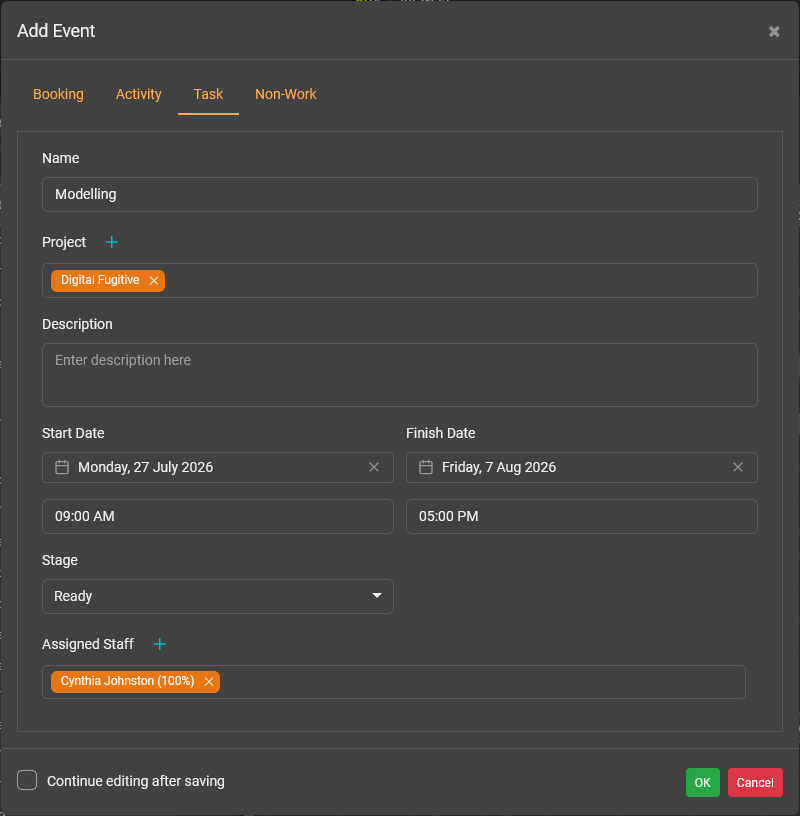Add staff with Assigned Staff plus icon

pos(159,644)
